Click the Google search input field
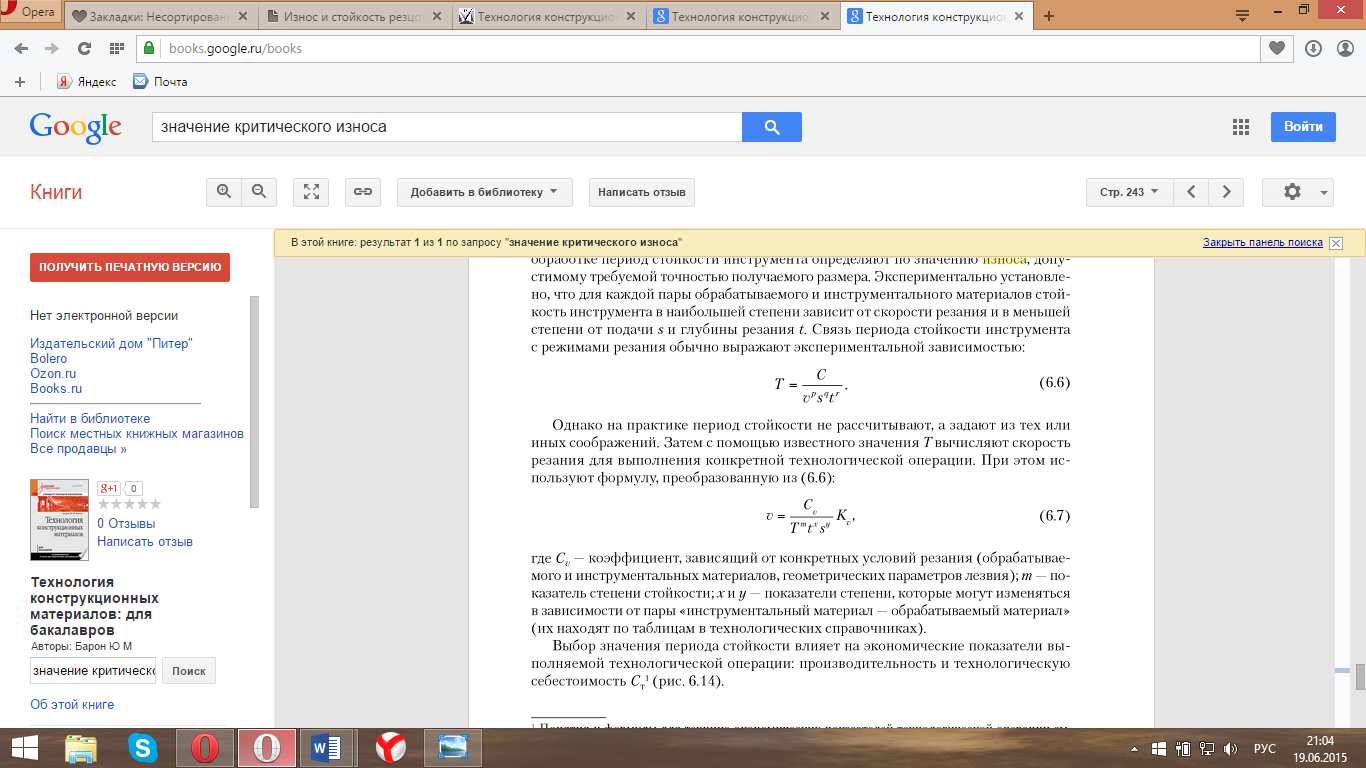The height and width of the screenshot is (768, 1366). [447, 127]
